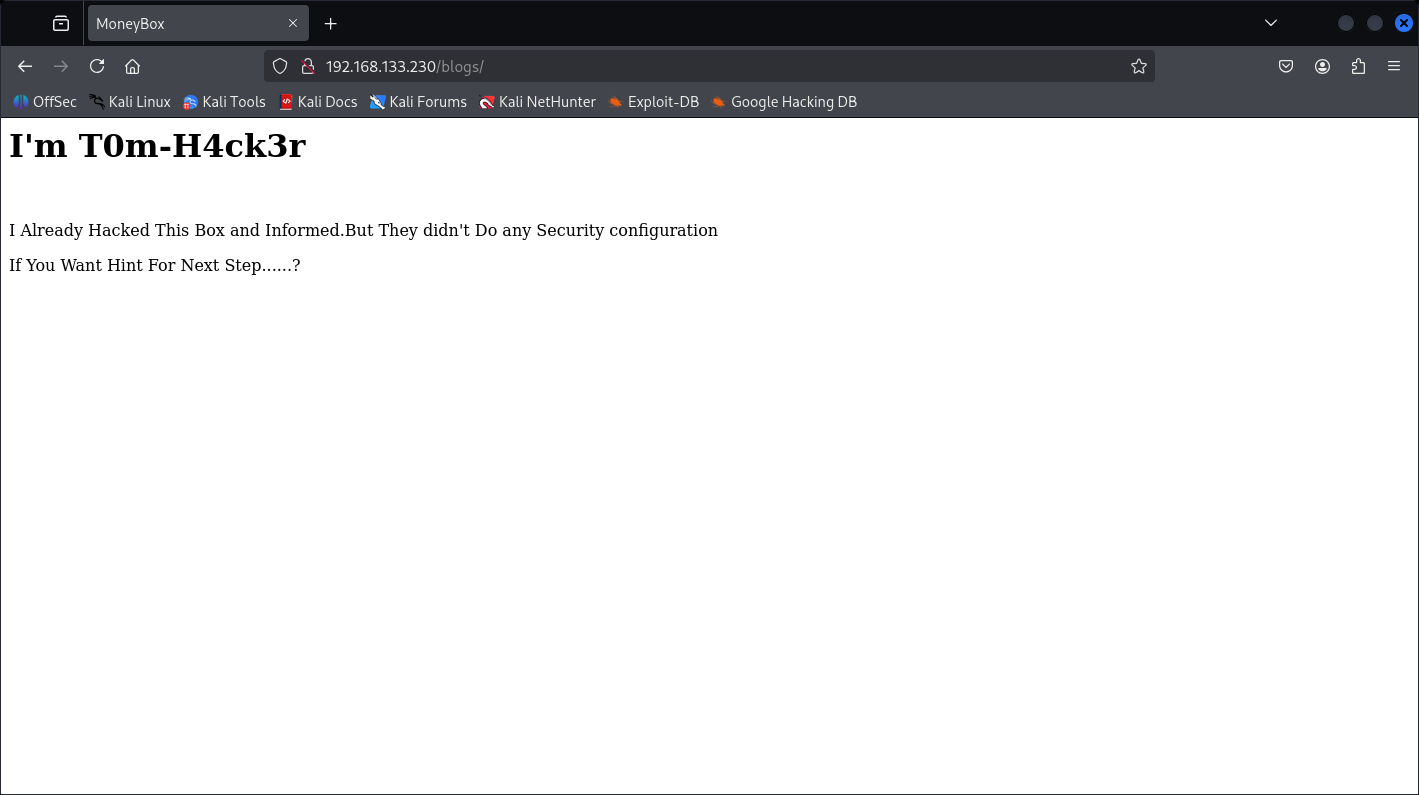Show tracking protection shield info
The width and height of the screenshot is (1419, 795).
(x=280, y=66)
